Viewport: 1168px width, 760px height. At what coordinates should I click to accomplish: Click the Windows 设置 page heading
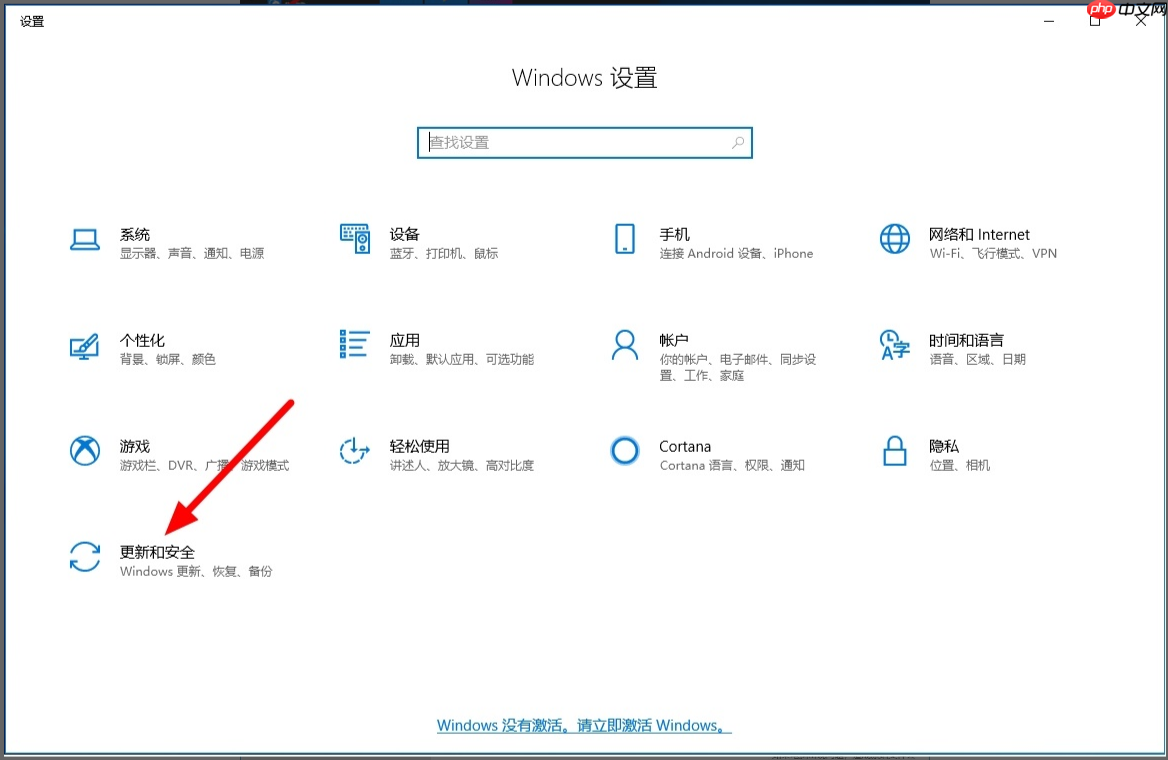click(x=584, y=77)
